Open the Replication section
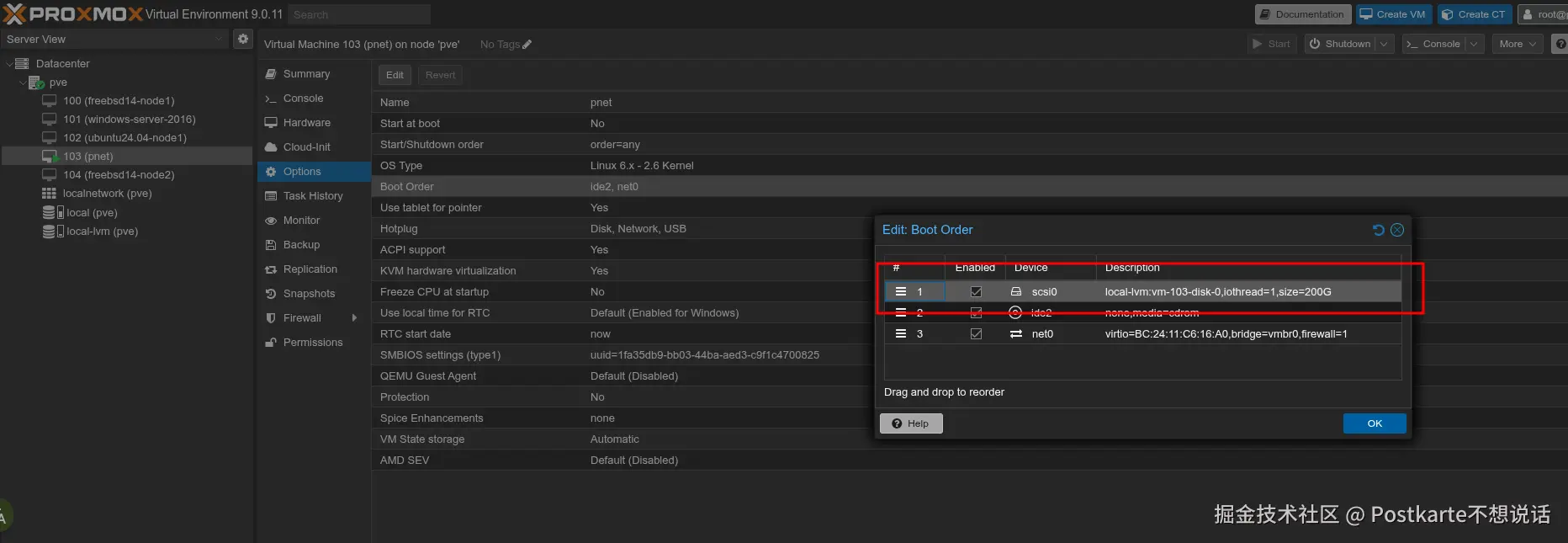 314,269
